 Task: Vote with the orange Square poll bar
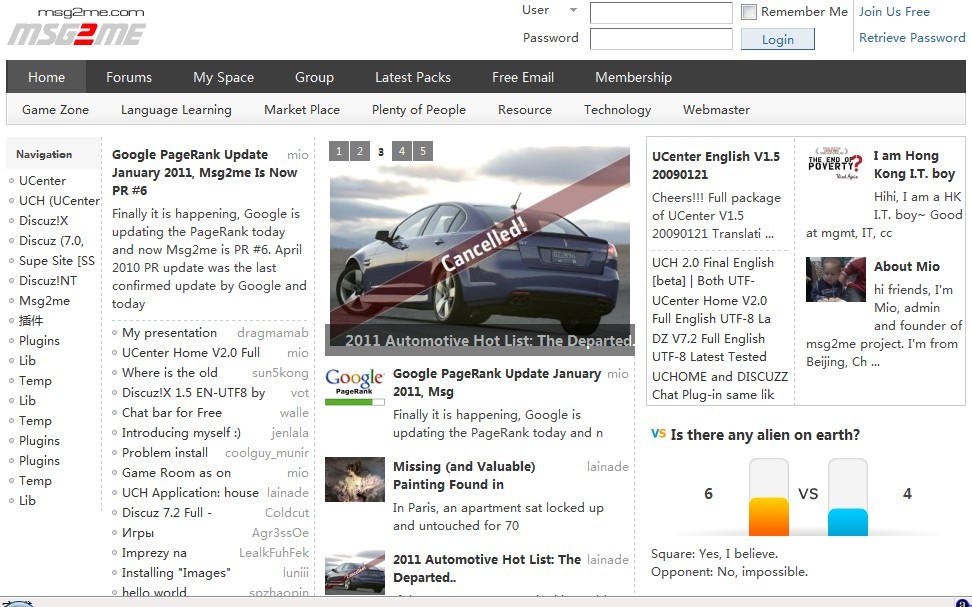769,497
